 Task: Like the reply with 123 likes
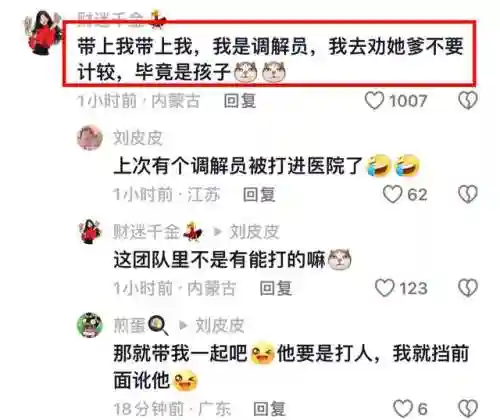coord(385,288)
